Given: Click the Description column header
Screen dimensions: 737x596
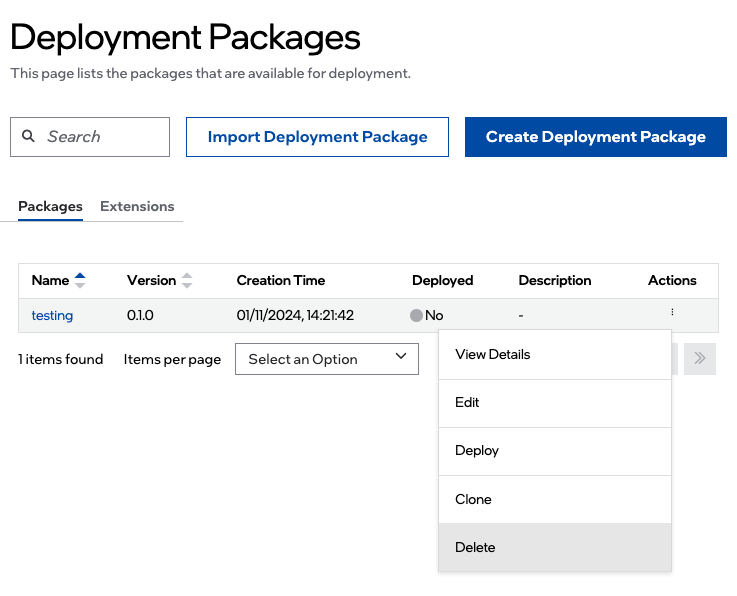Looking at the screenshot, I should click(x=555, y=281).
